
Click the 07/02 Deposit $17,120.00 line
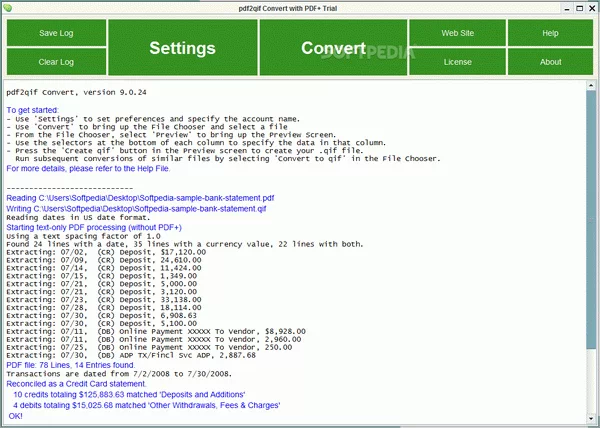106,252
